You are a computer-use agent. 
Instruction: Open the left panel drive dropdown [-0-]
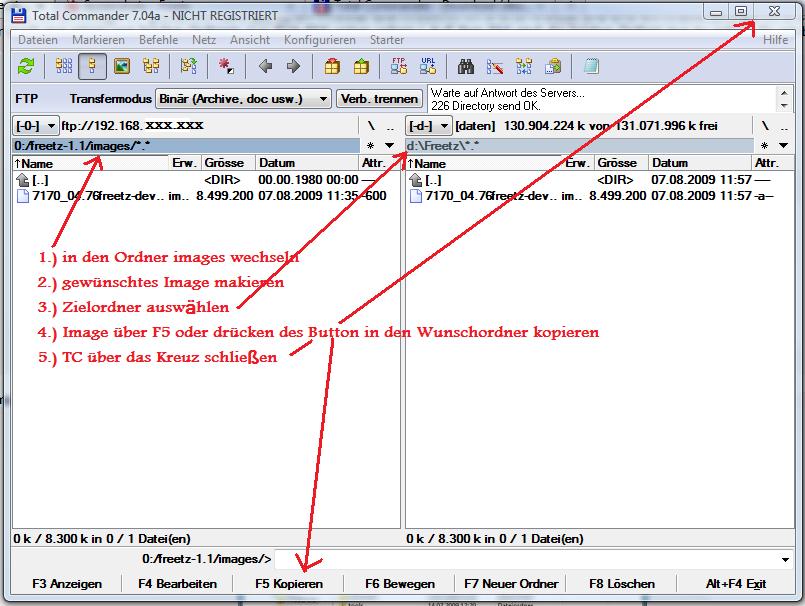35,126
